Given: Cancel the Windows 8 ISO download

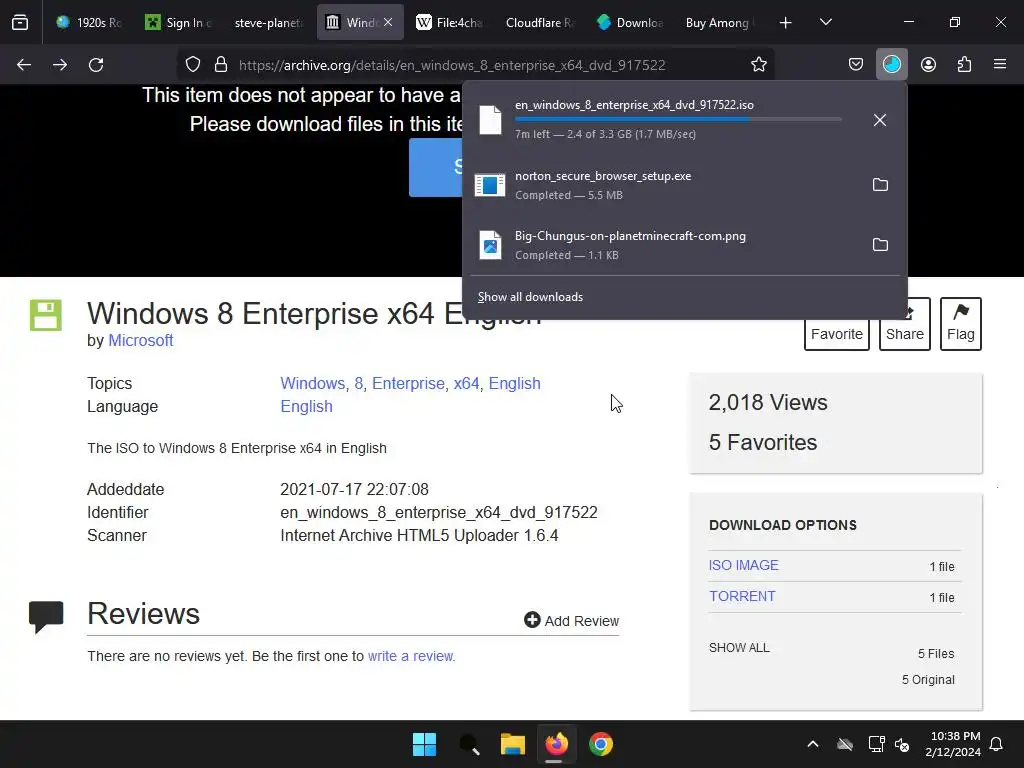Looking at the screenshot, I should pos(880,120).
